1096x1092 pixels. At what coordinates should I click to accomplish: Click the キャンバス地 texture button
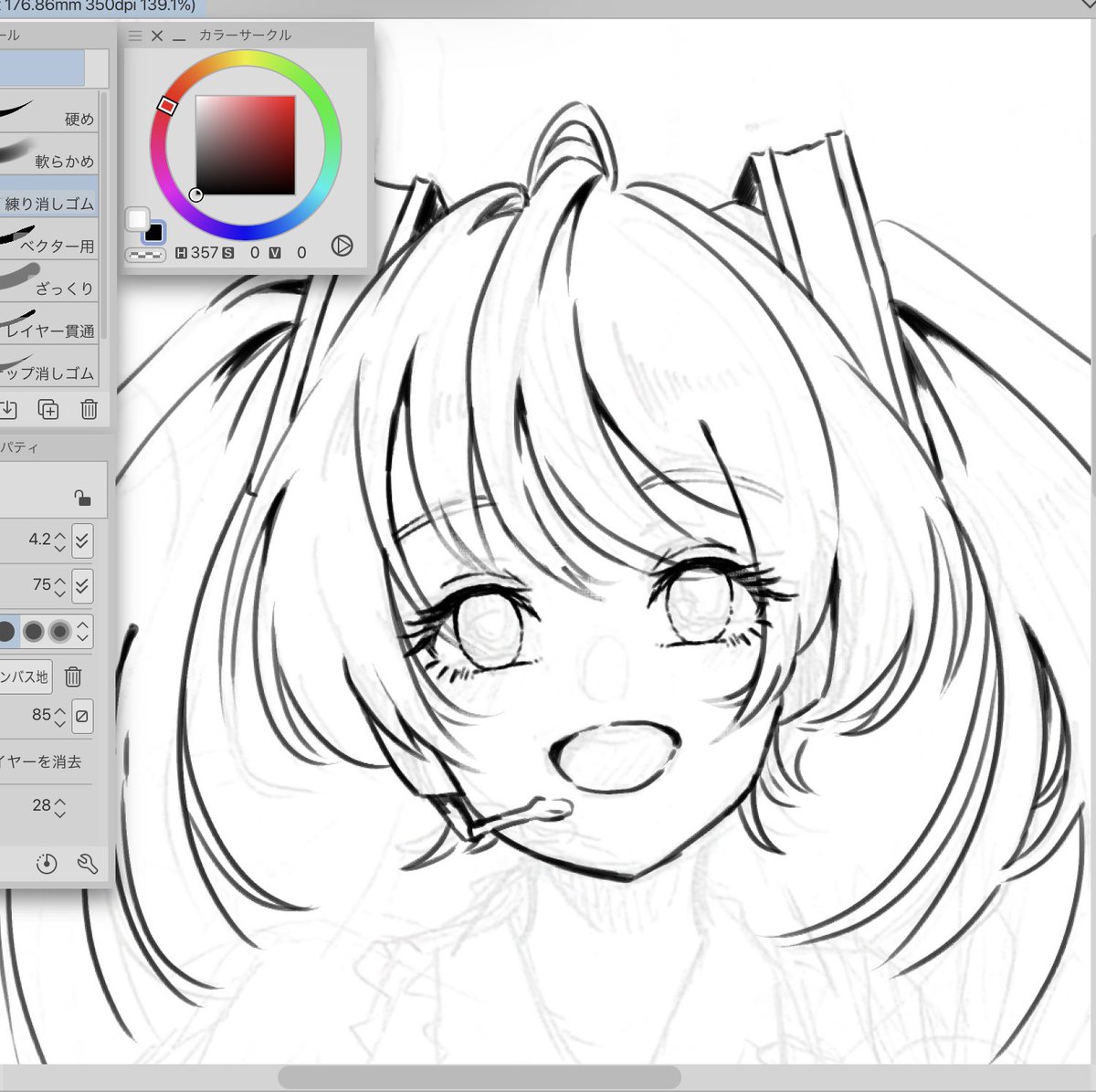(x=26, y=677)
